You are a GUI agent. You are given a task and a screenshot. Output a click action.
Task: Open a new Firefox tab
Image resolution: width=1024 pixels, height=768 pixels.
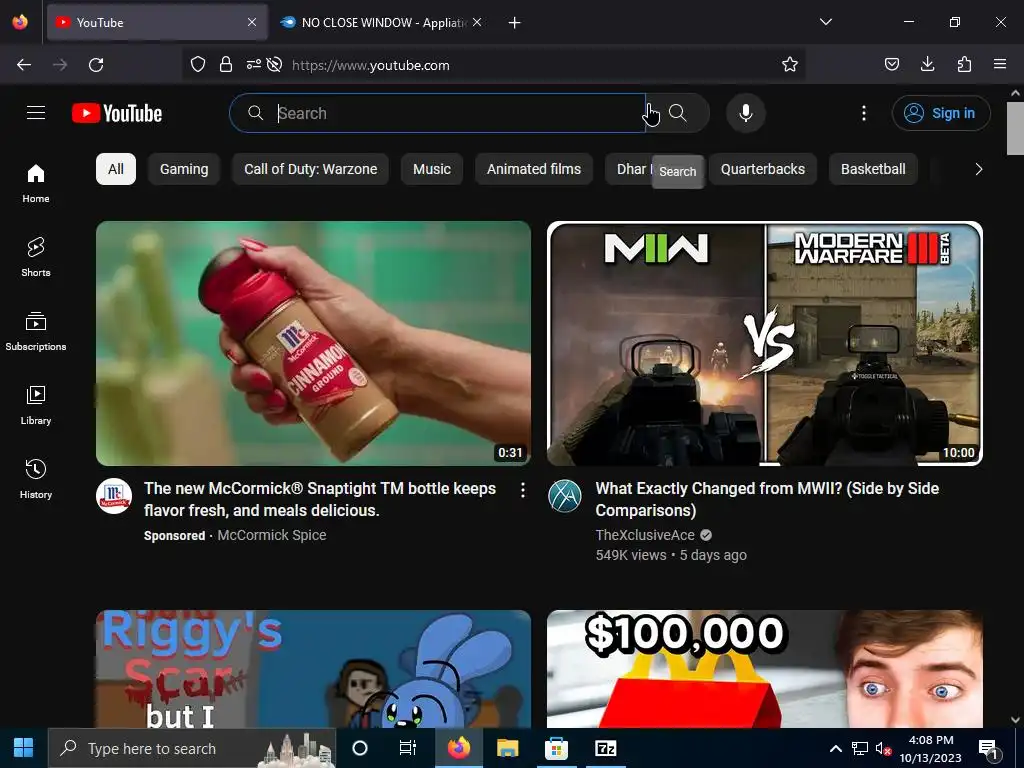point(515,23)
